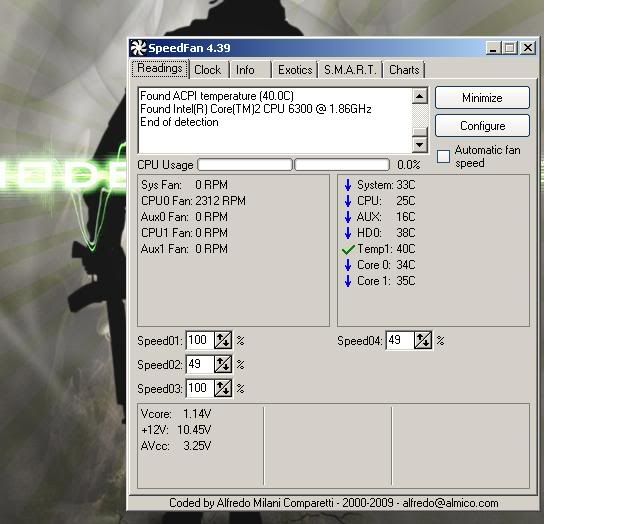Adjust Speed03 using its spinner arrows
The height and width of the screenshot is (524, 640).
click(x=223, y=388)
